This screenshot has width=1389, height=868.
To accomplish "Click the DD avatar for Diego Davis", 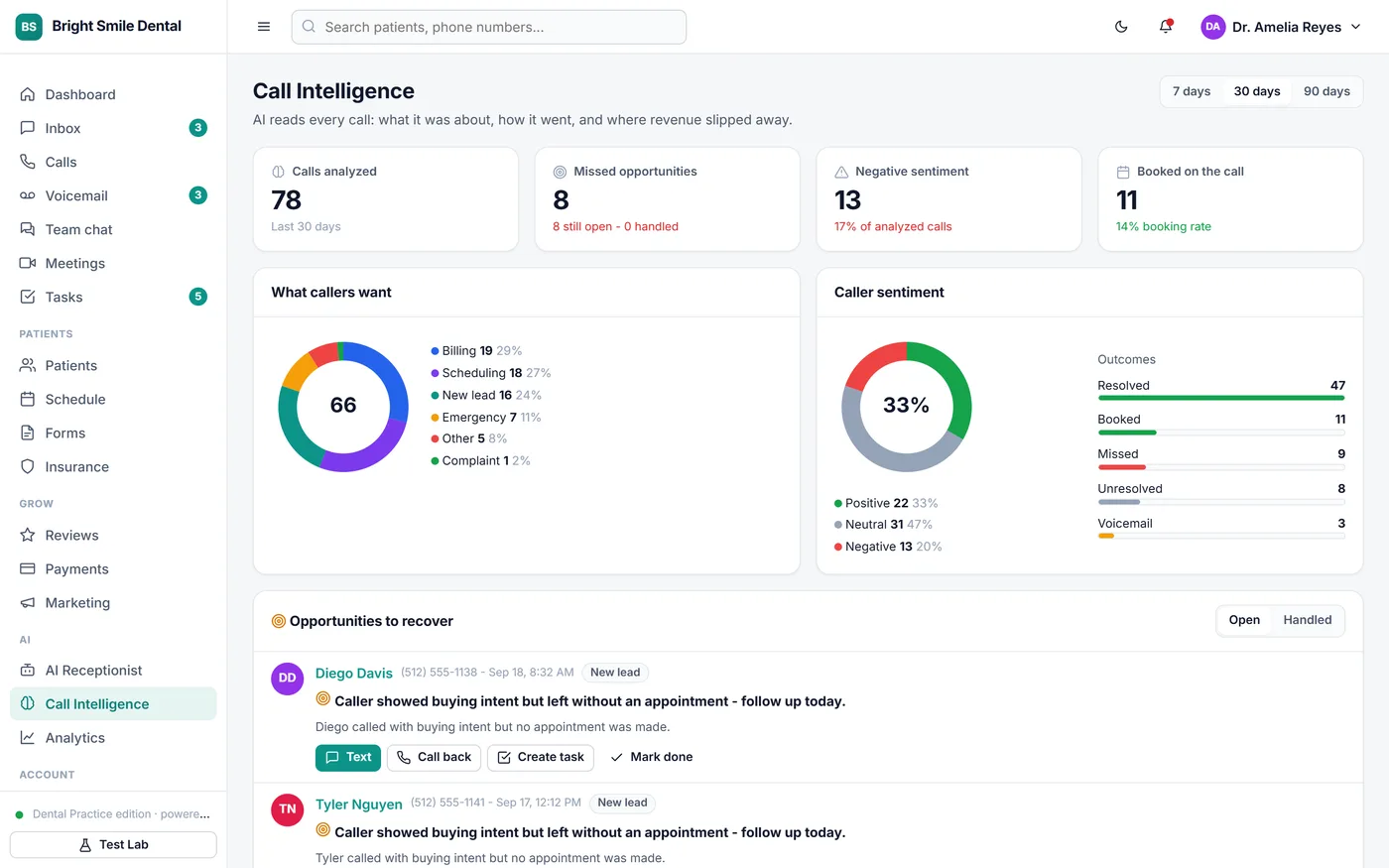I will click(288, 679).
